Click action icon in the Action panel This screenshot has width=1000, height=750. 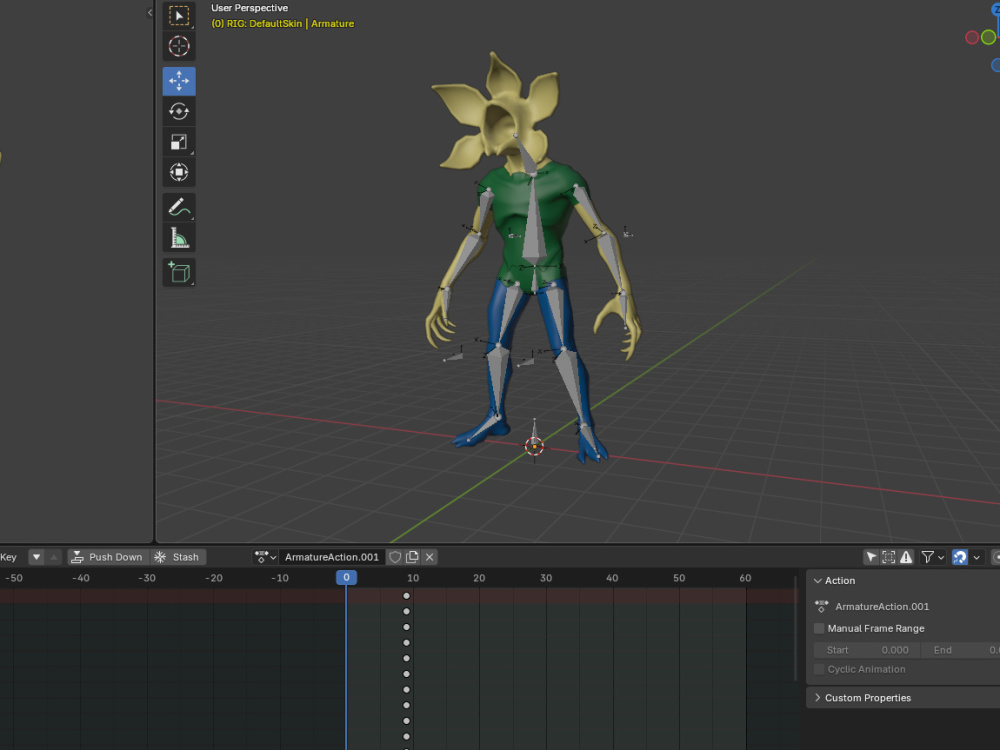pos(821,606)
